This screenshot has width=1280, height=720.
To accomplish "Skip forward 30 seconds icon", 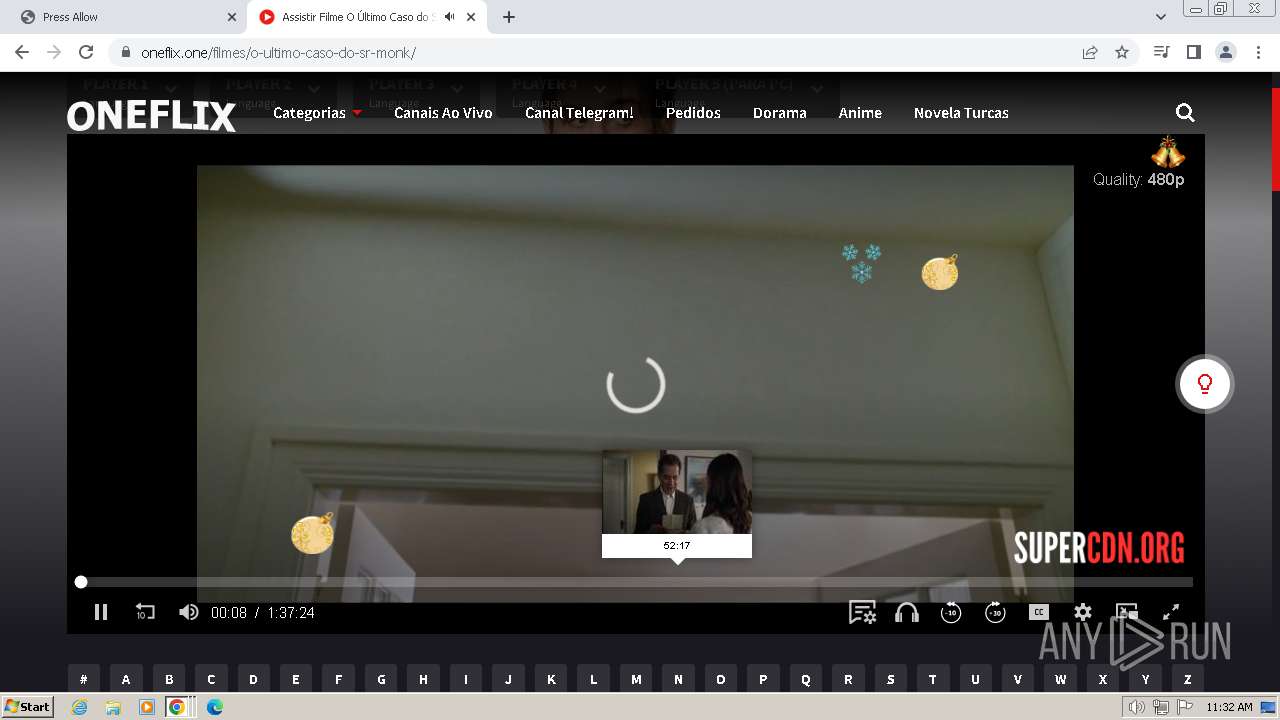I will coord(995,612).
